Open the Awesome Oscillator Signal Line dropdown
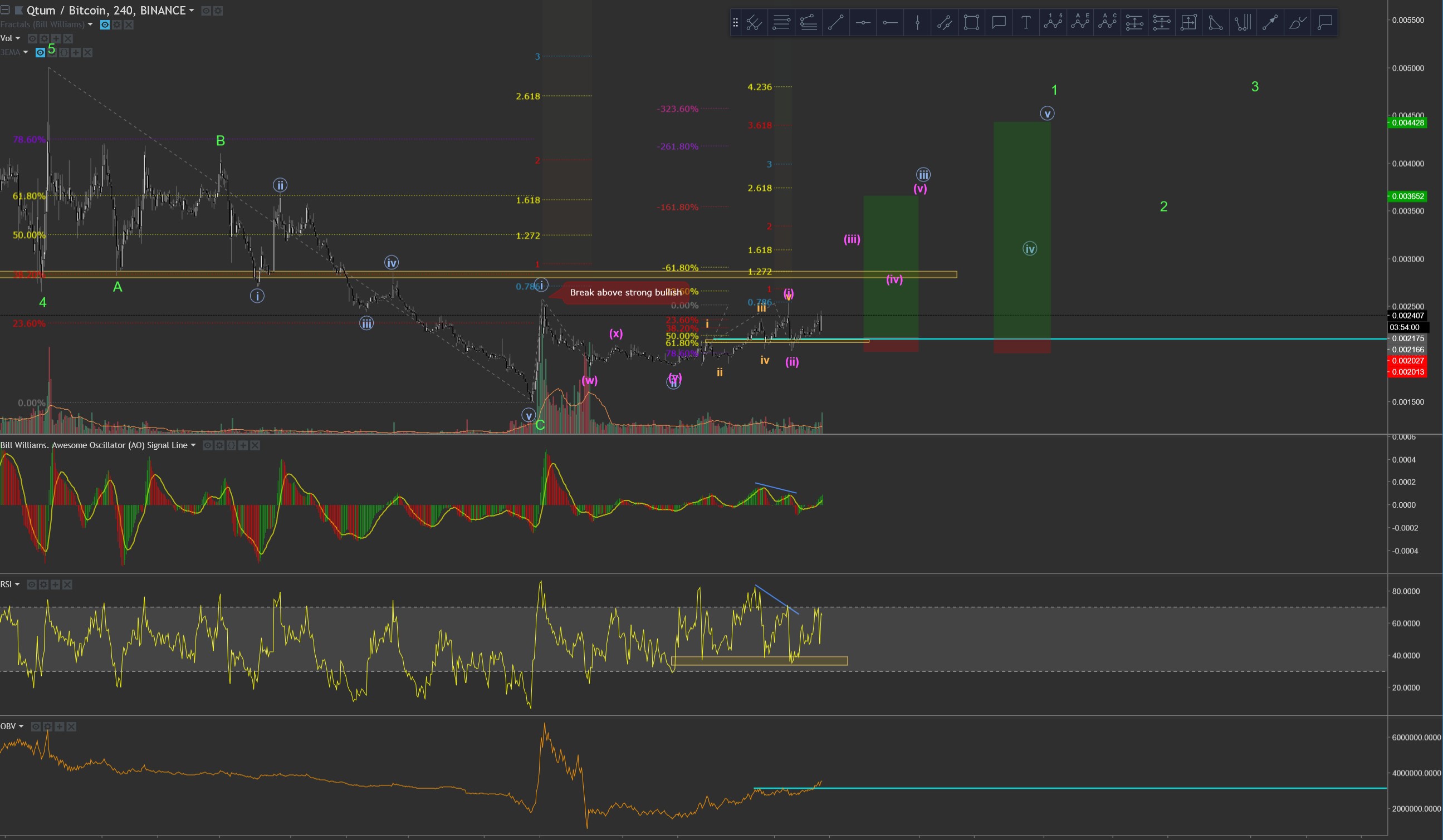This screenshot has height=840, width=1443. coord(193,445)
